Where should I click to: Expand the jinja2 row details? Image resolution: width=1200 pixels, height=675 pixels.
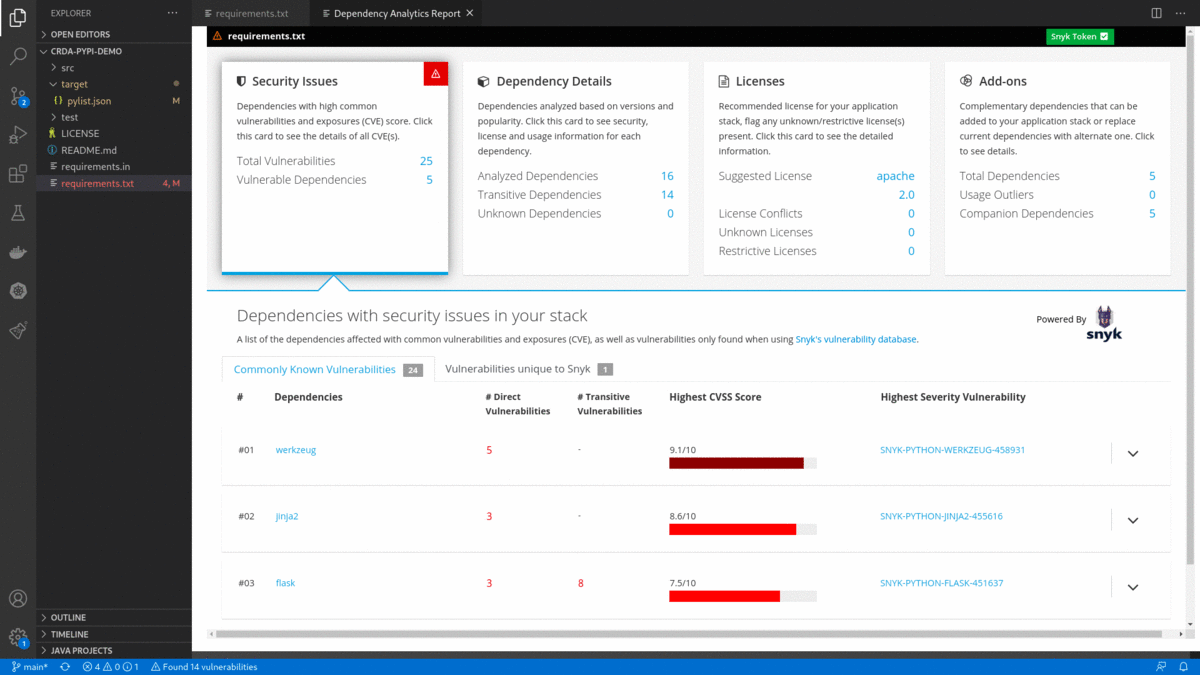pyautogui.click(x=1133, y=520)
